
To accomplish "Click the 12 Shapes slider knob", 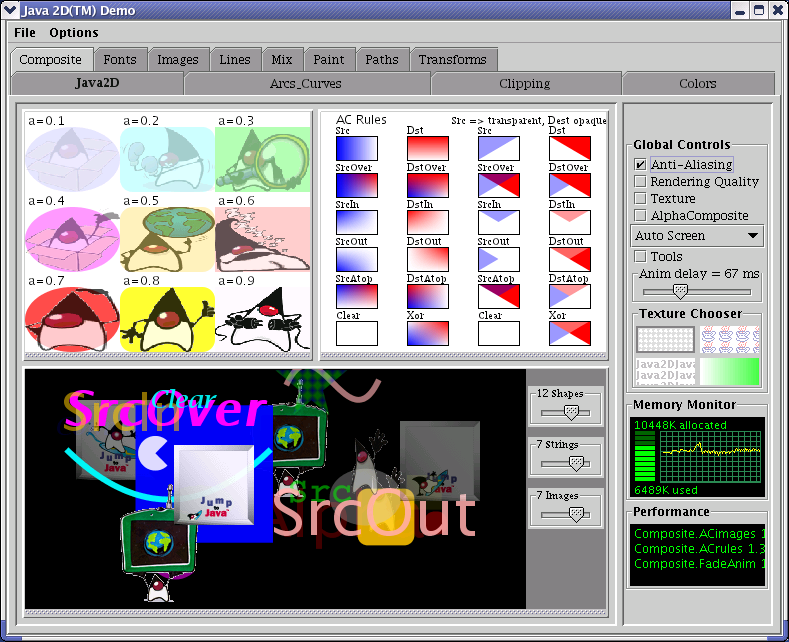I will tap(571, 413).
